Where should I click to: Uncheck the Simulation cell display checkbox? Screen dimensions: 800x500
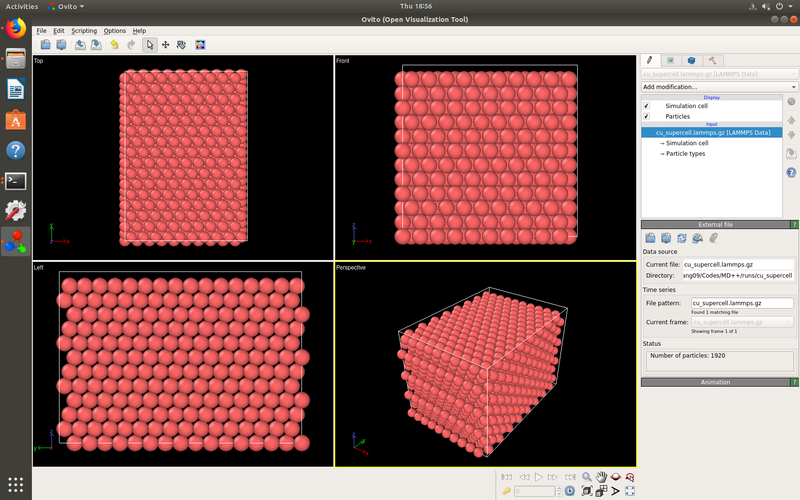coord(646,106)
